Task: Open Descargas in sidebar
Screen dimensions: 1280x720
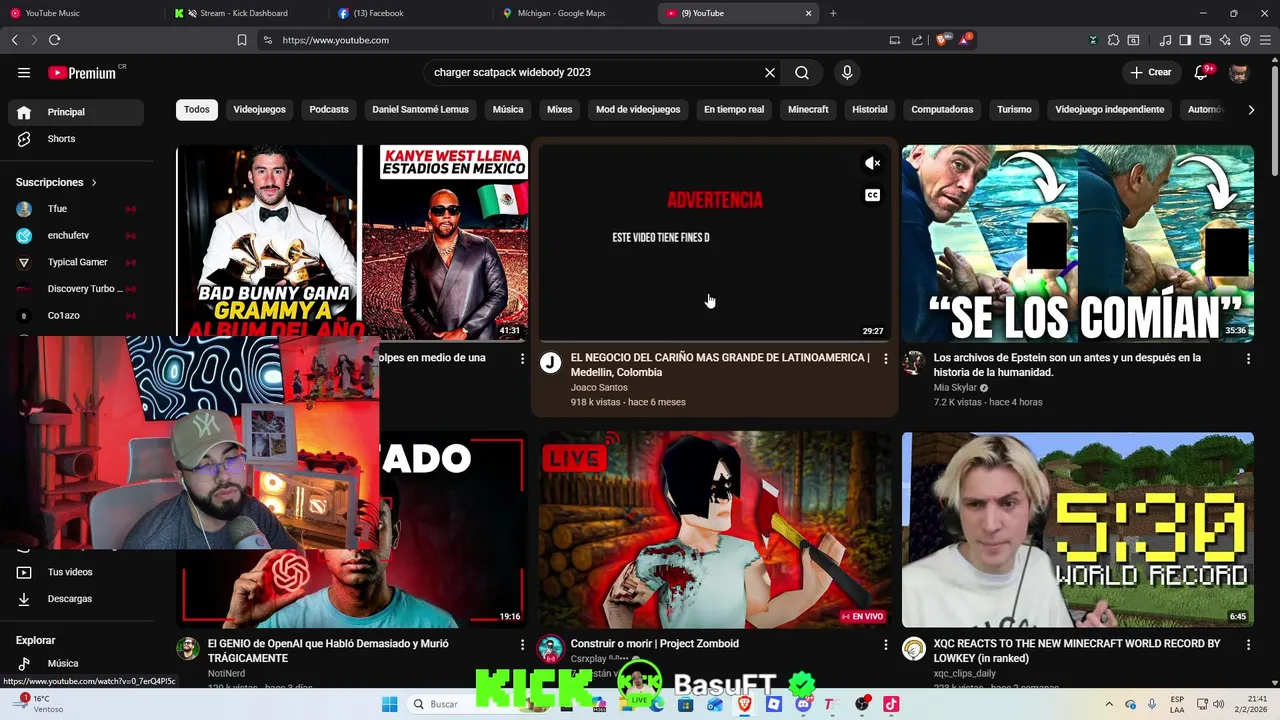Action: [x=76, y=599]
